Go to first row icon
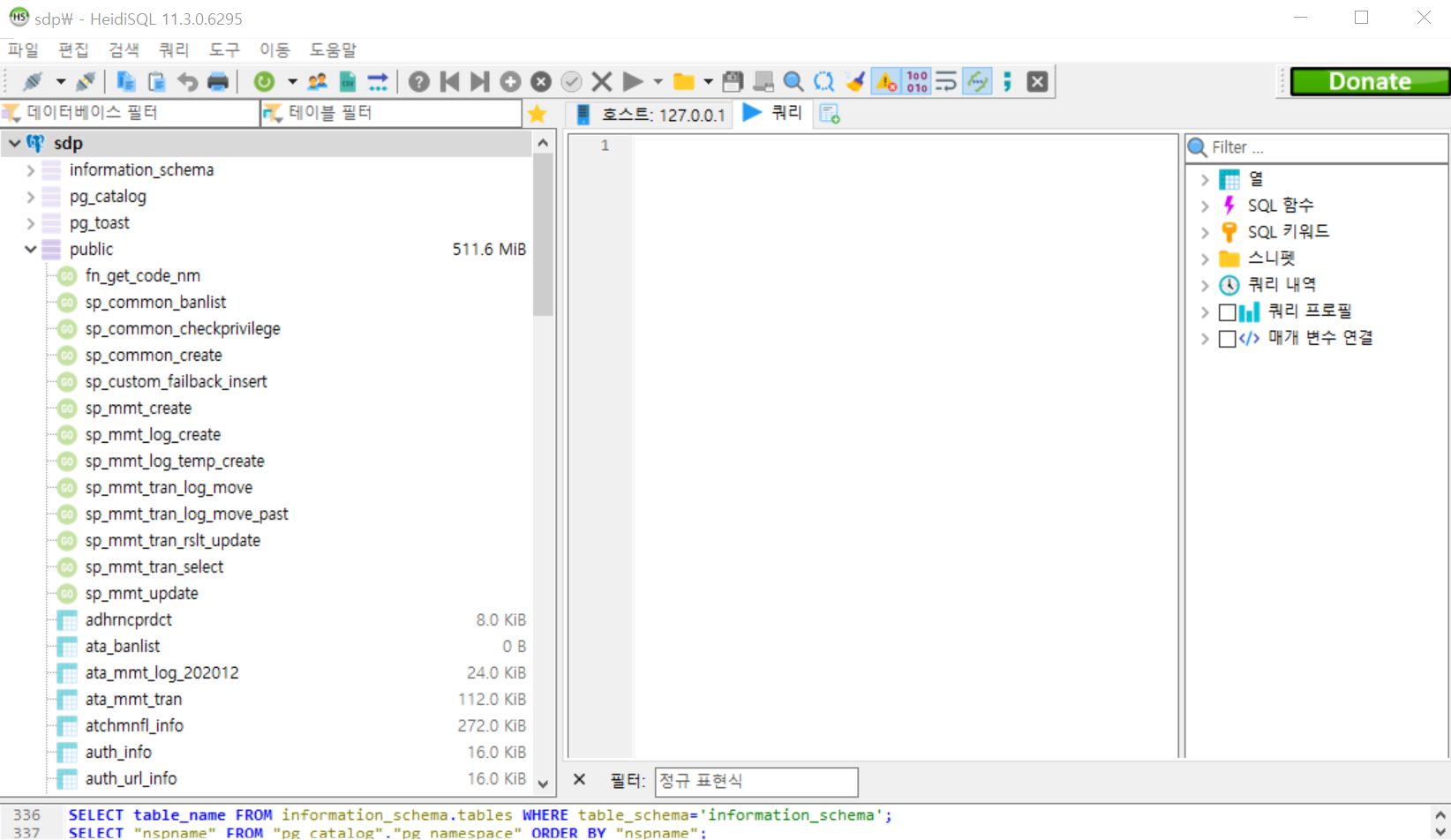Screen dimensions: 1451x840 [x=449, y=82]
